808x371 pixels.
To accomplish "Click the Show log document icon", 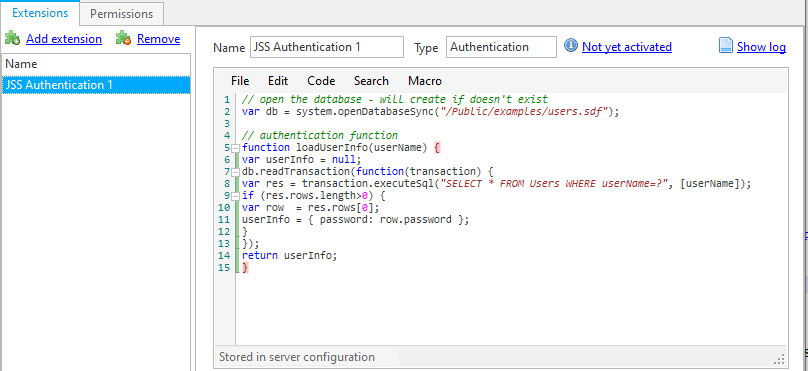I will [726, 46].
